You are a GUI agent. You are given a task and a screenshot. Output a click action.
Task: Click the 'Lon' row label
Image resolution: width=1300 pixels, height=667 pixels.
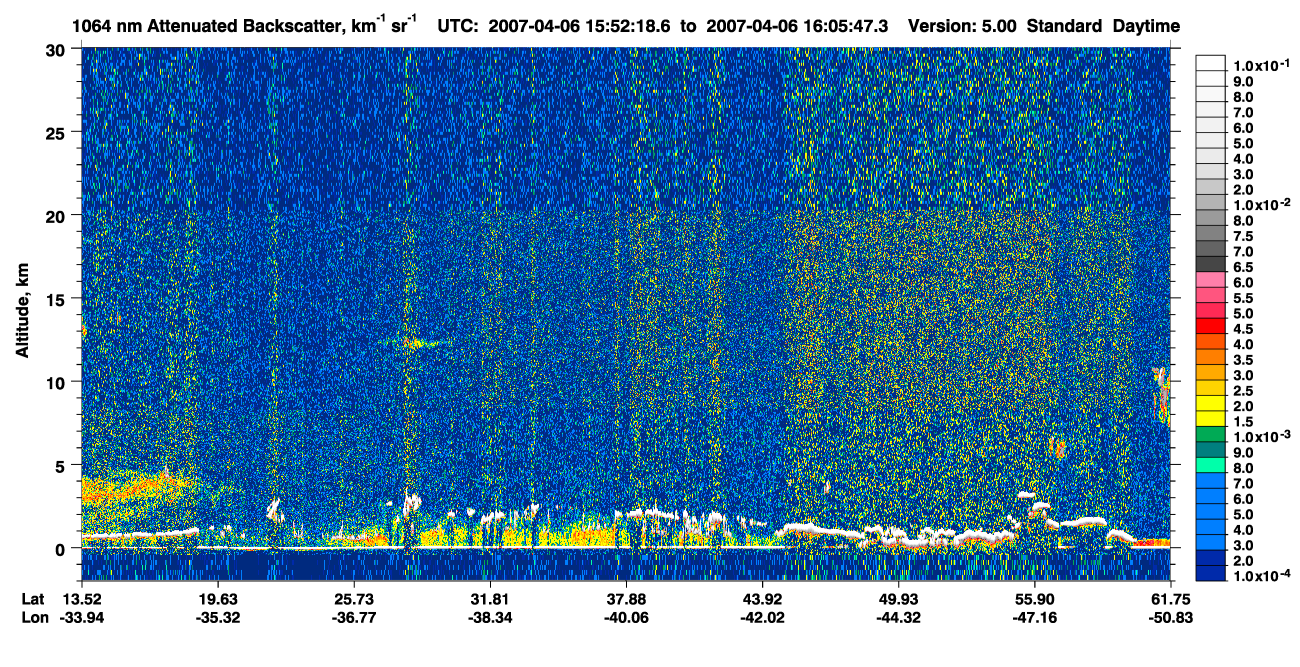click(x=34, y=617)
